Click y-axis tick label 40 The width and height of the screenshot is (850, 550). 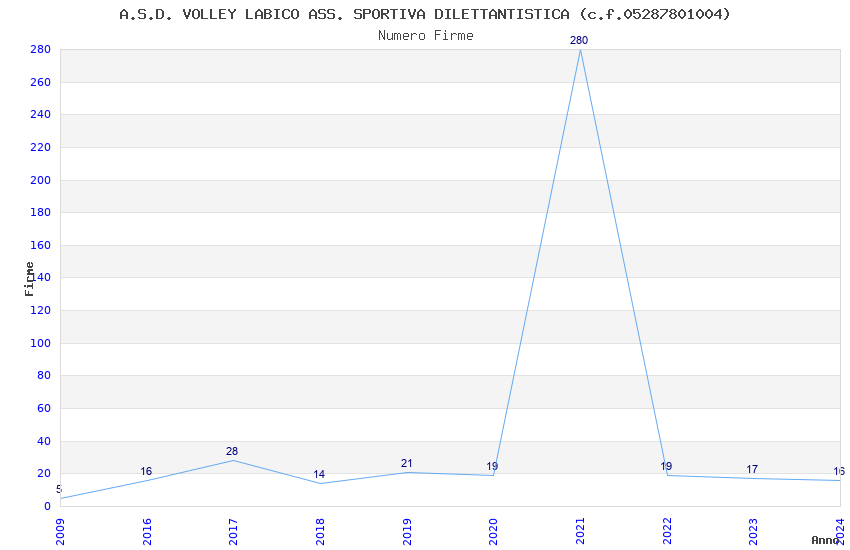(44, 441)
